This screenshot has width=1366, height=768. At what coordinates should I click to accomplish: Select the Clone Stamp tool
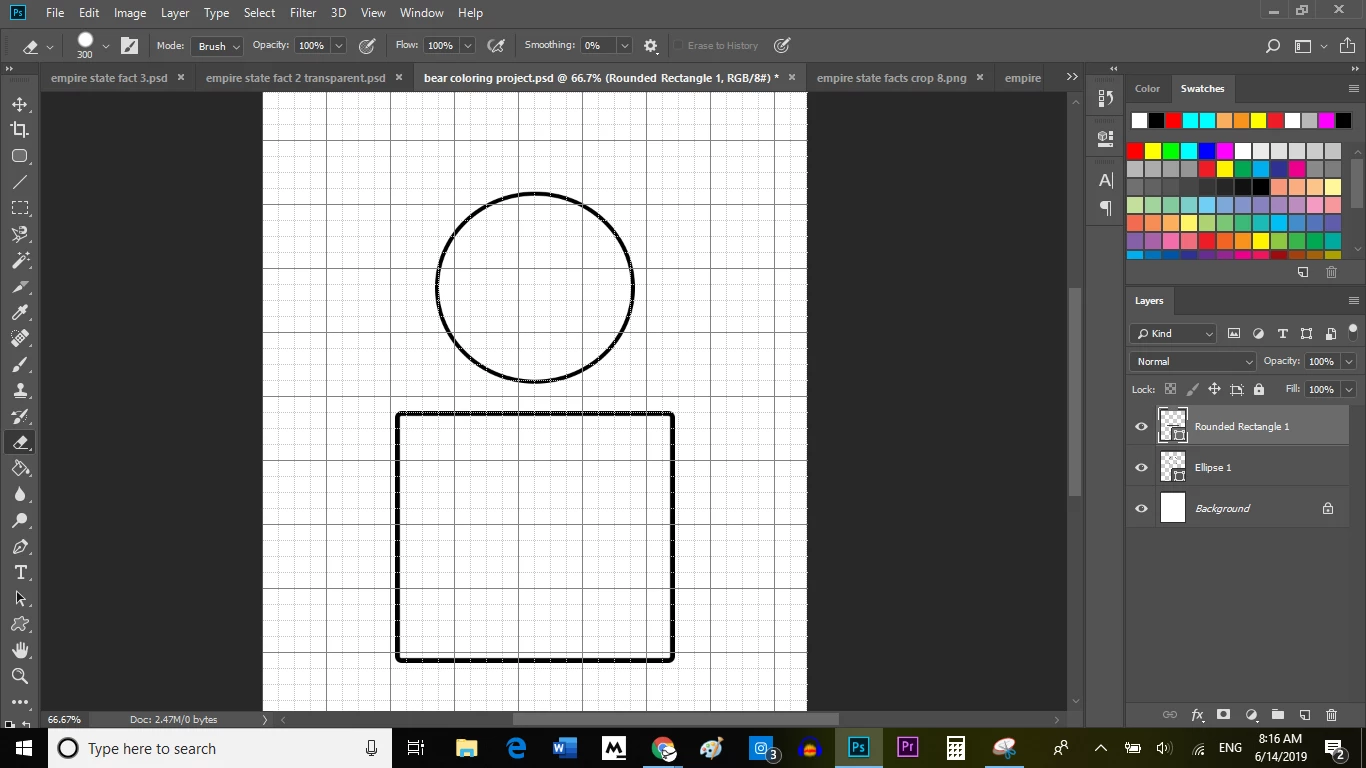(20, 390)
